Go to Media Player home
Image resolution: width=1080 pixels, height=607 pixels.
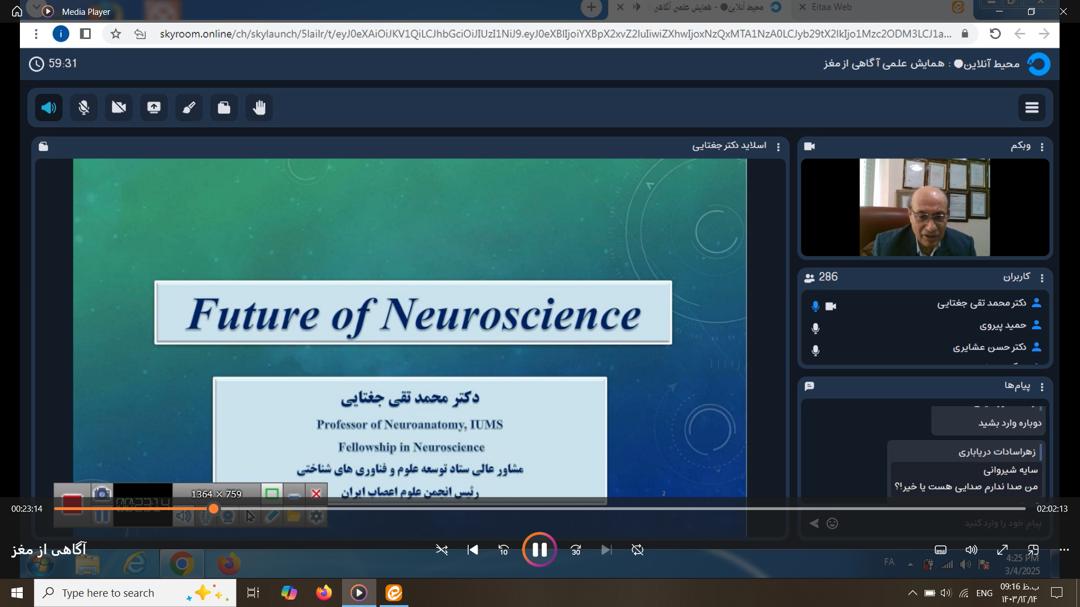coord(17,11)
